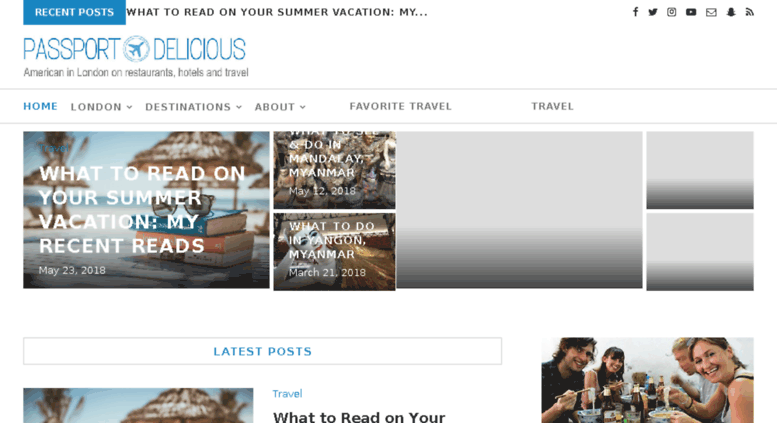Click the Travel category link under Latest Posts
Screen dimensions: 777x423
pyautogui.click(x=287, y=394)
